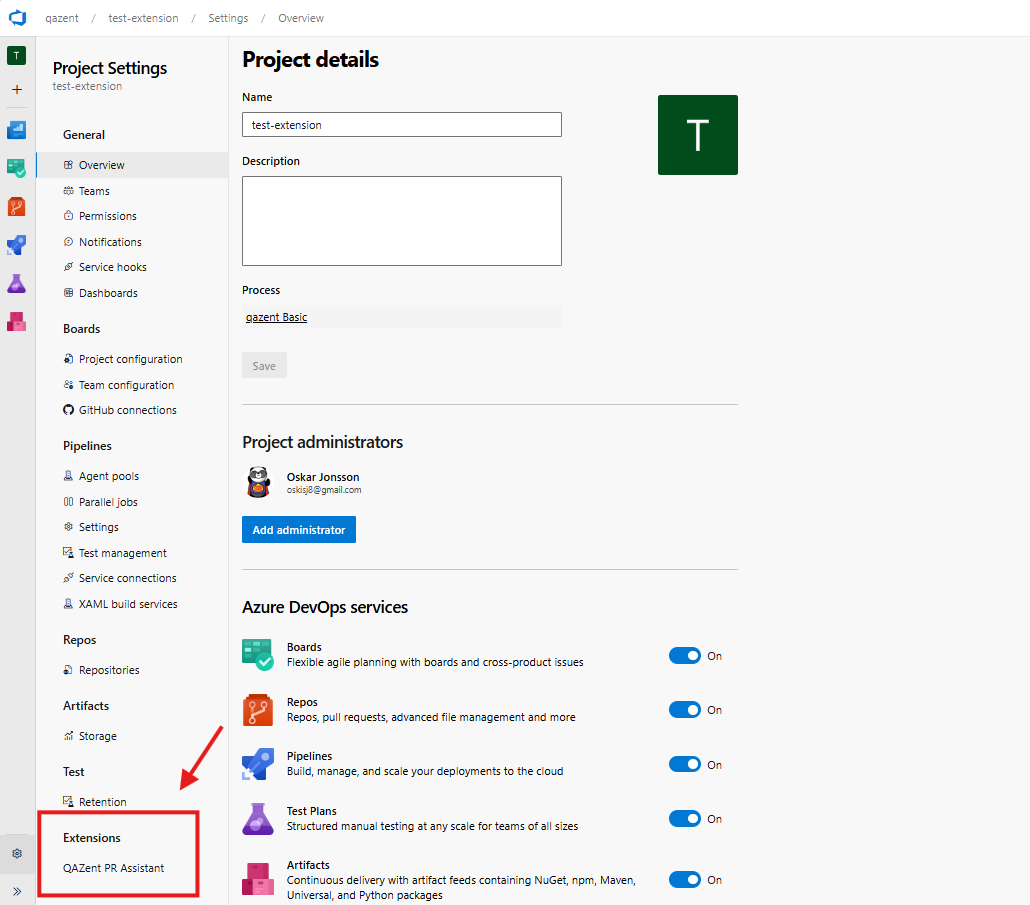This screenshot has width=1030, height=905.
Task: Click the Repos service icon in services list
Action: coord(258,710)
